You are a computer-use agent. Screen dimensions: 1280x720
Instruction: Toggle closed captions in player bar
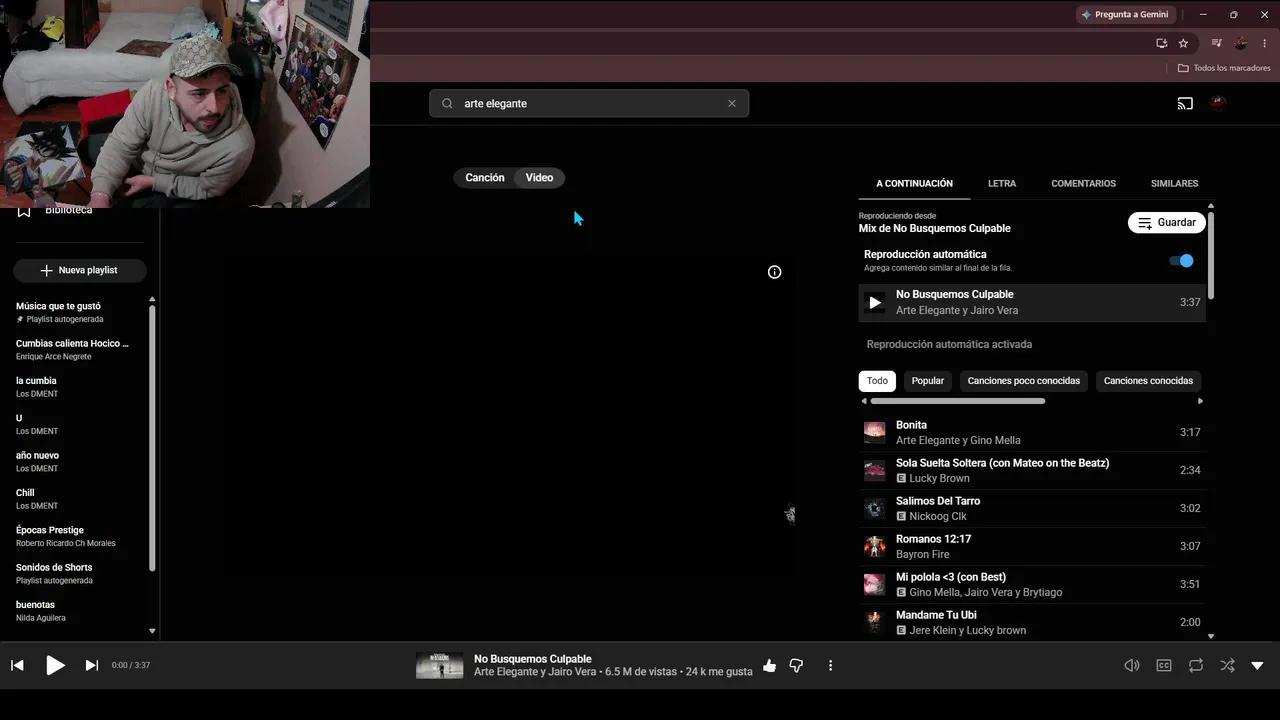pyautogui.click(x=1164, y=665)
